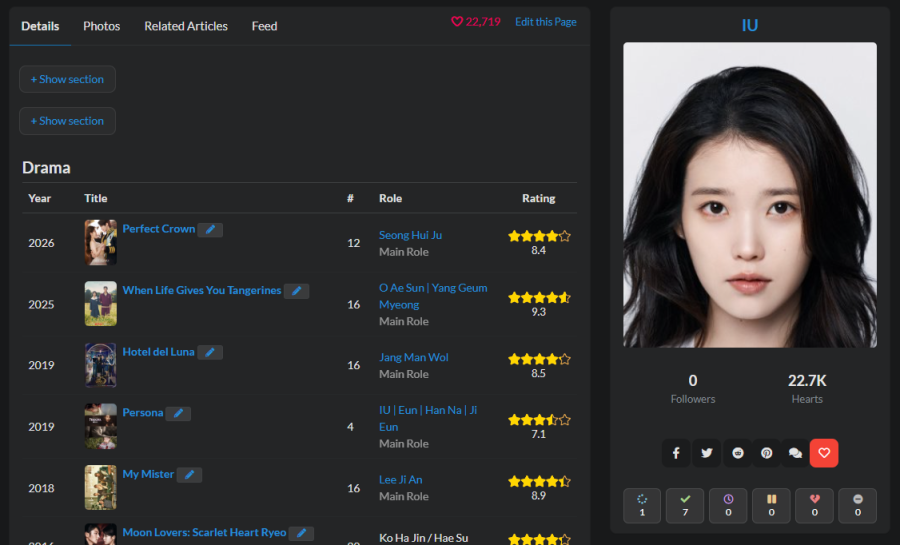
Task: Expand the first Show section
Action: click(67, 79)
